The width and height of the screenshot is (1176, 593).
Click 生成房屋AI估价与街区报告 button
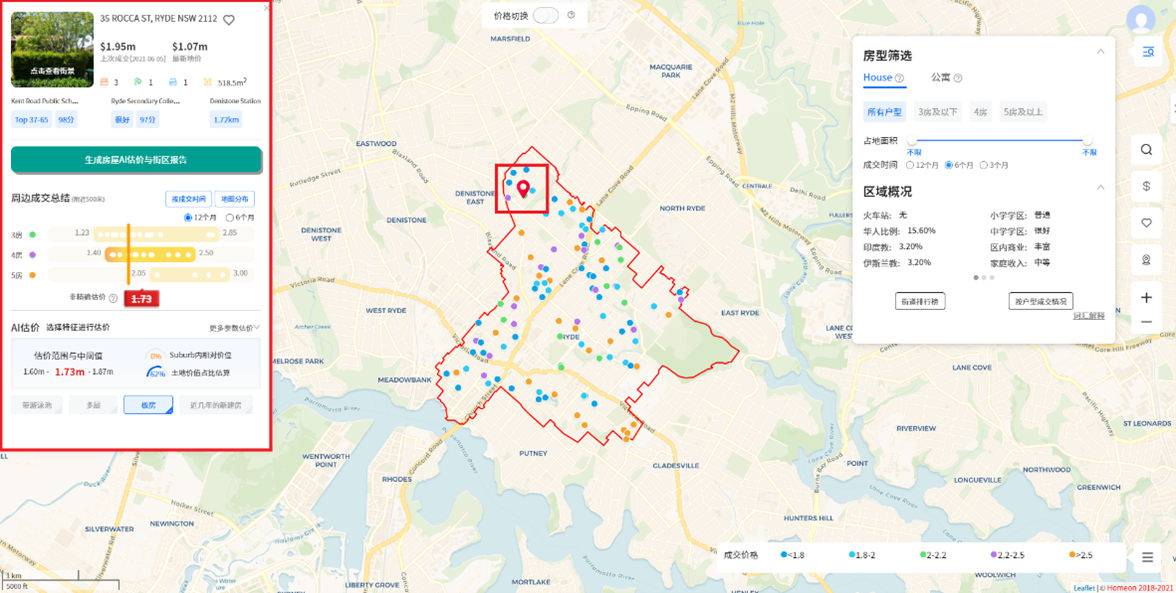[136, 160]
